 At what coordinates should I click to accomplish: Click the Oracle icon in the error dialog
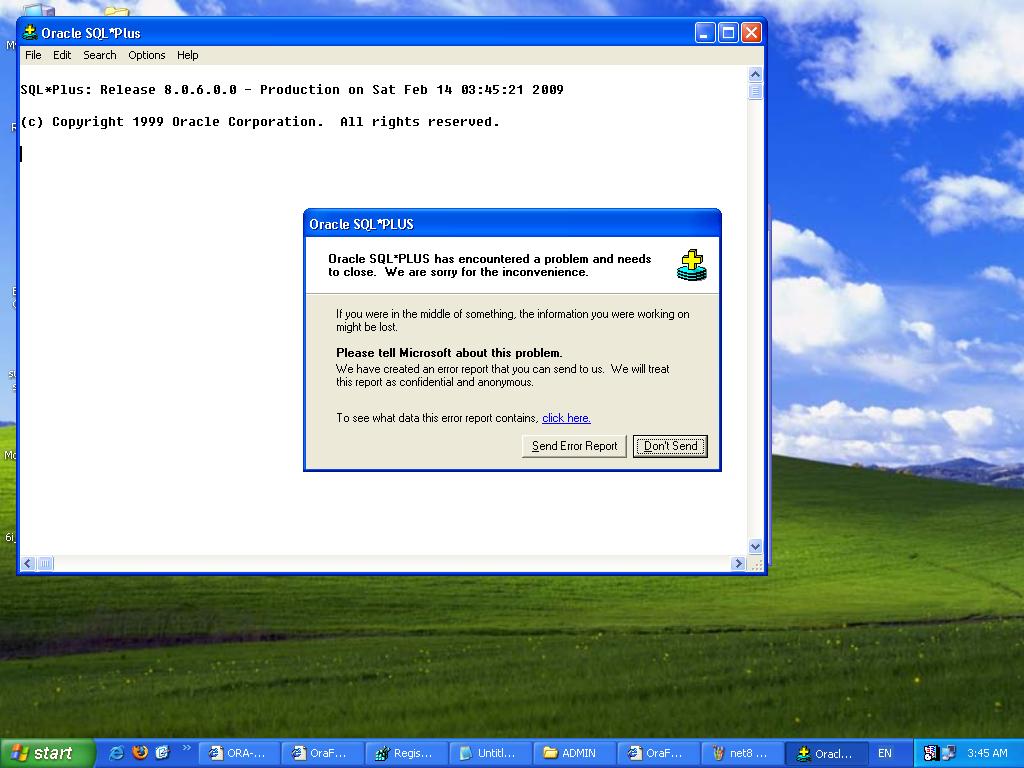pyautogui.click(x=692, y=265)
